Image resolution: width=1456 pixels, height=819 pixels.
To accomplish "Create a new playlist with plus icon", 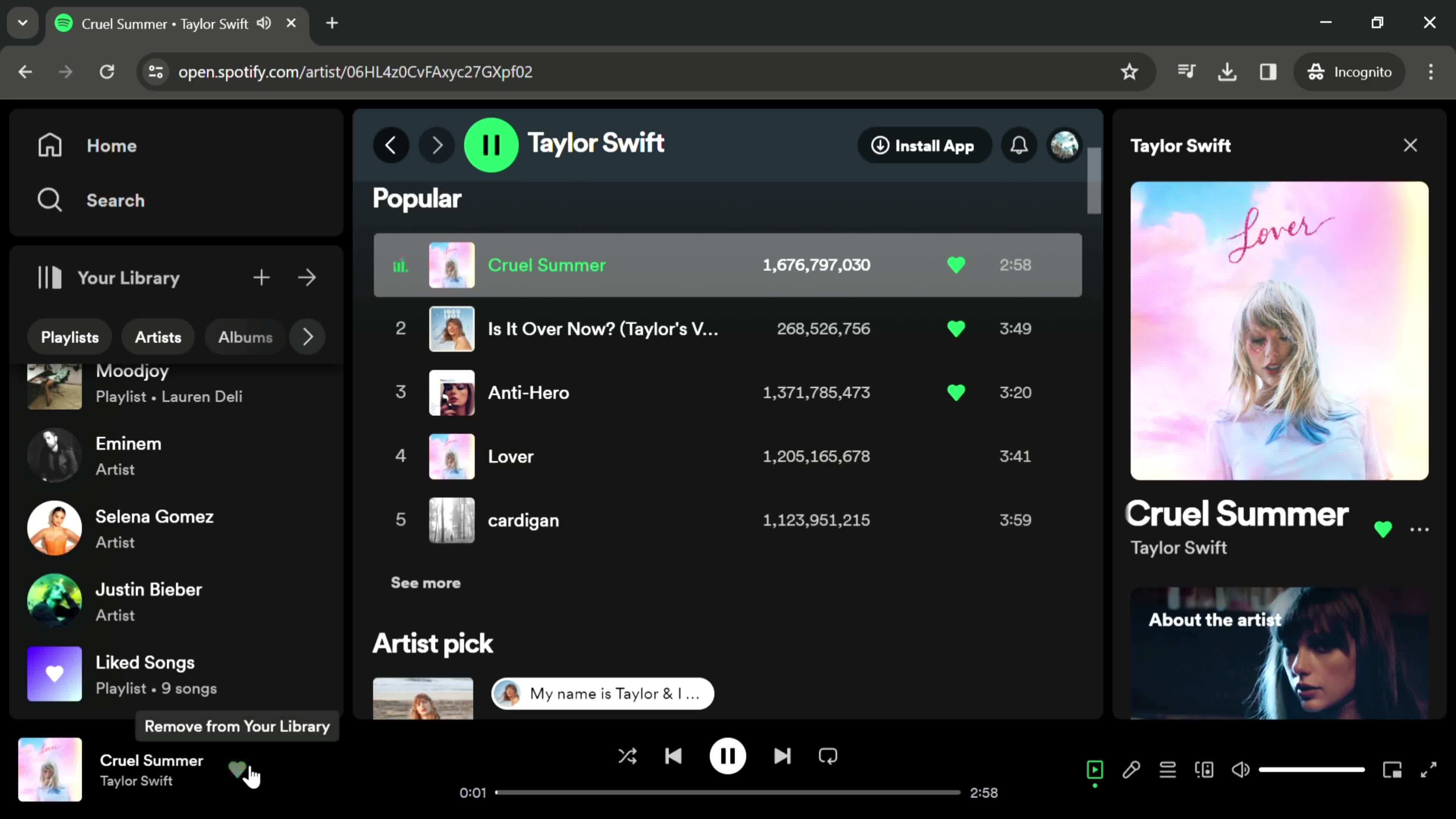I will pyautogui.click(x=261, y=278).
